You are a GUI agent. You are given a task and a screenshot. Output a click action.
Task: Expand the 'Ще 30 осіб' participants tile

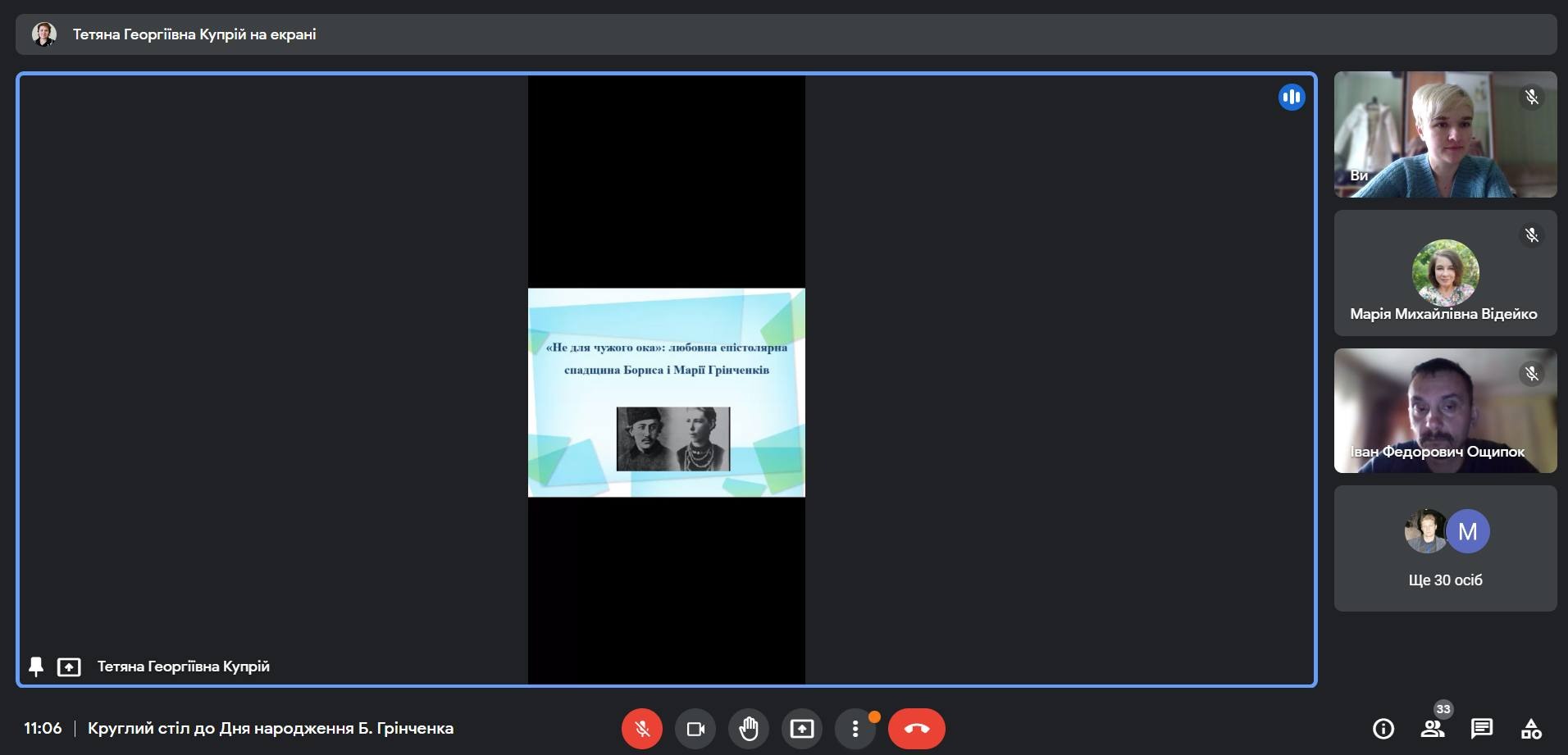click(x=1445, y=548)
